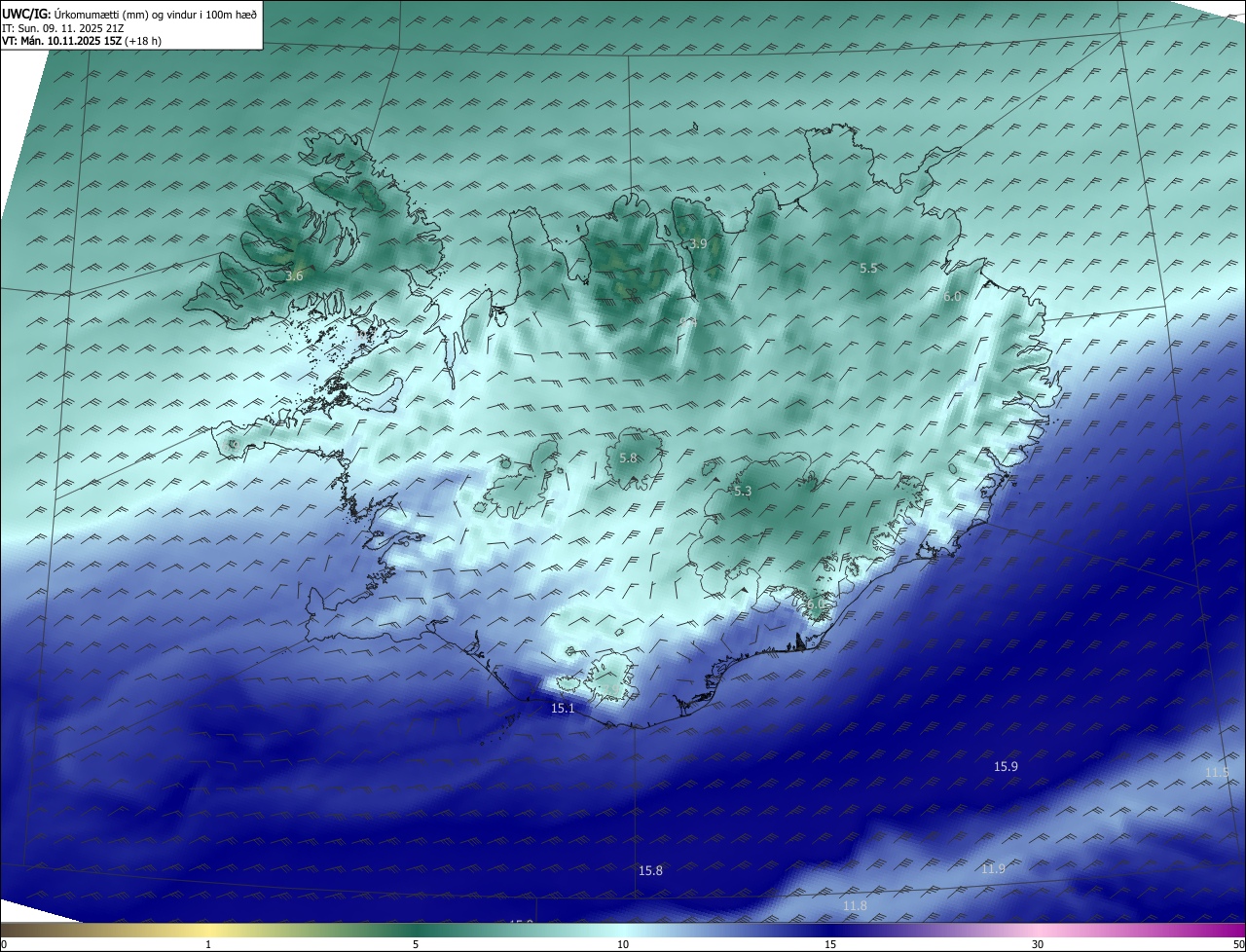Click the 1 tick label on the colorbar
Screen dimensions: 1246x952
[208, 944]
